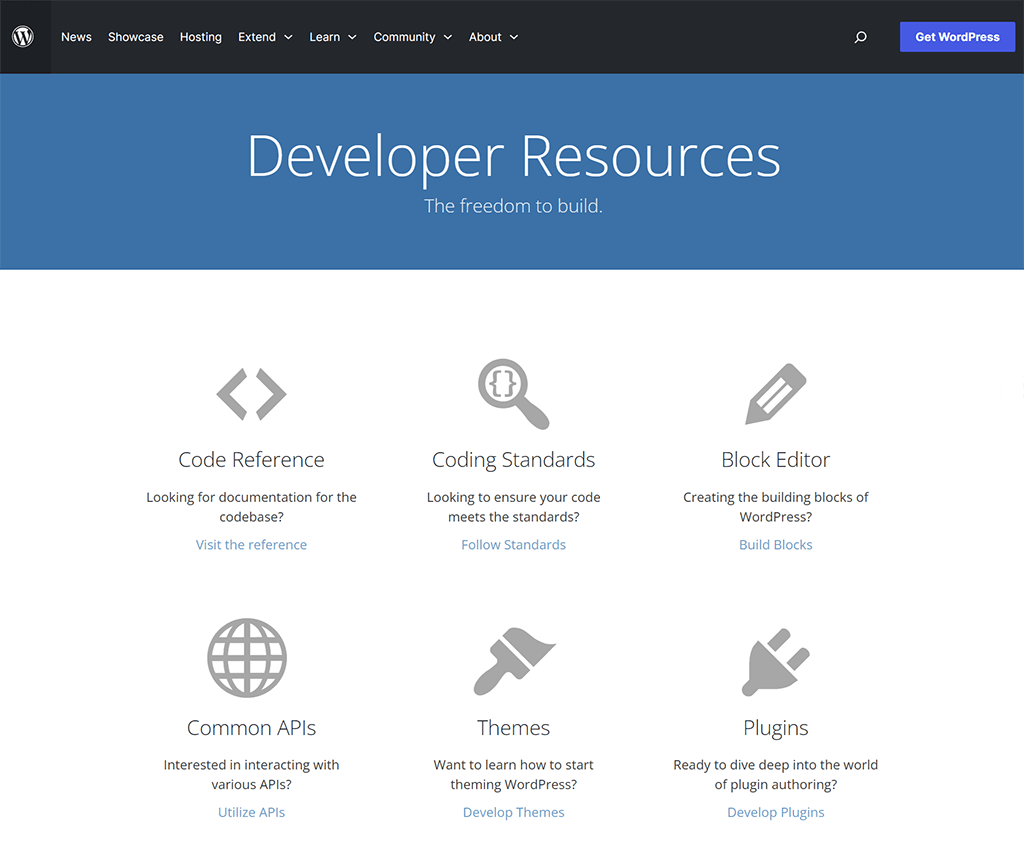
Task: Expand the Extend dropdown menu
Action: (x=265, y=37)
